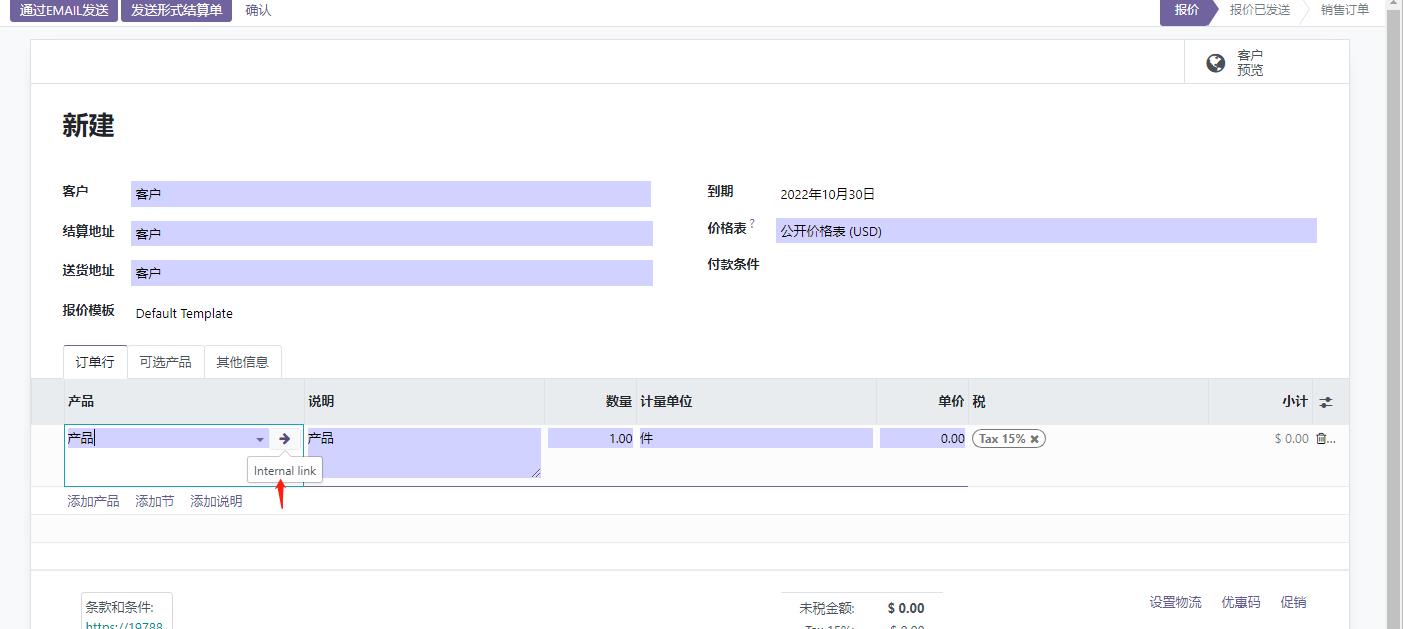
Task: Click the 数量 quantity input field
Action: click(591, 438)
